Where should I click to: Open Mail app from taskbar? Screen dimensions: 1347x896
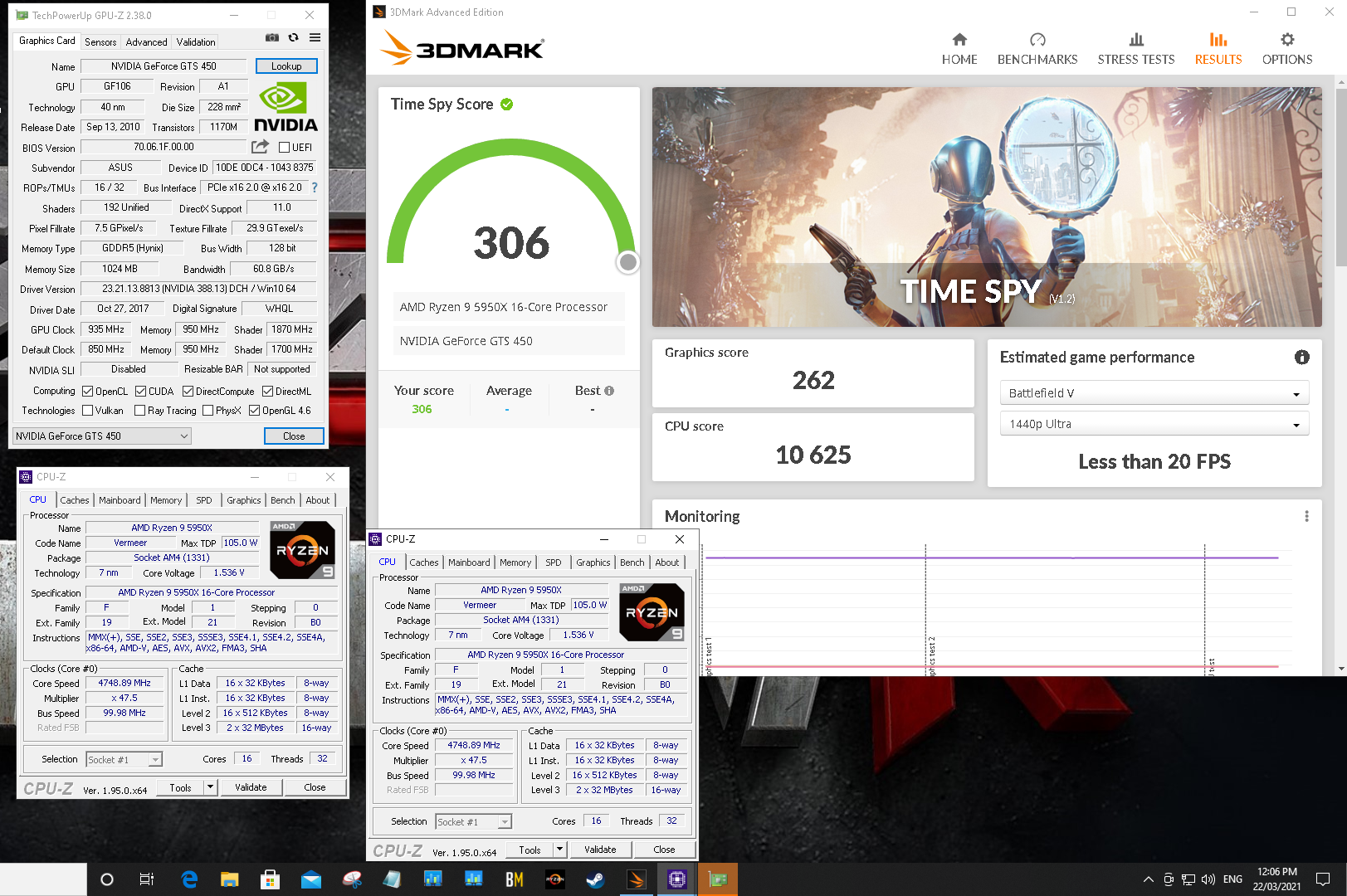(x=311, y=879)
